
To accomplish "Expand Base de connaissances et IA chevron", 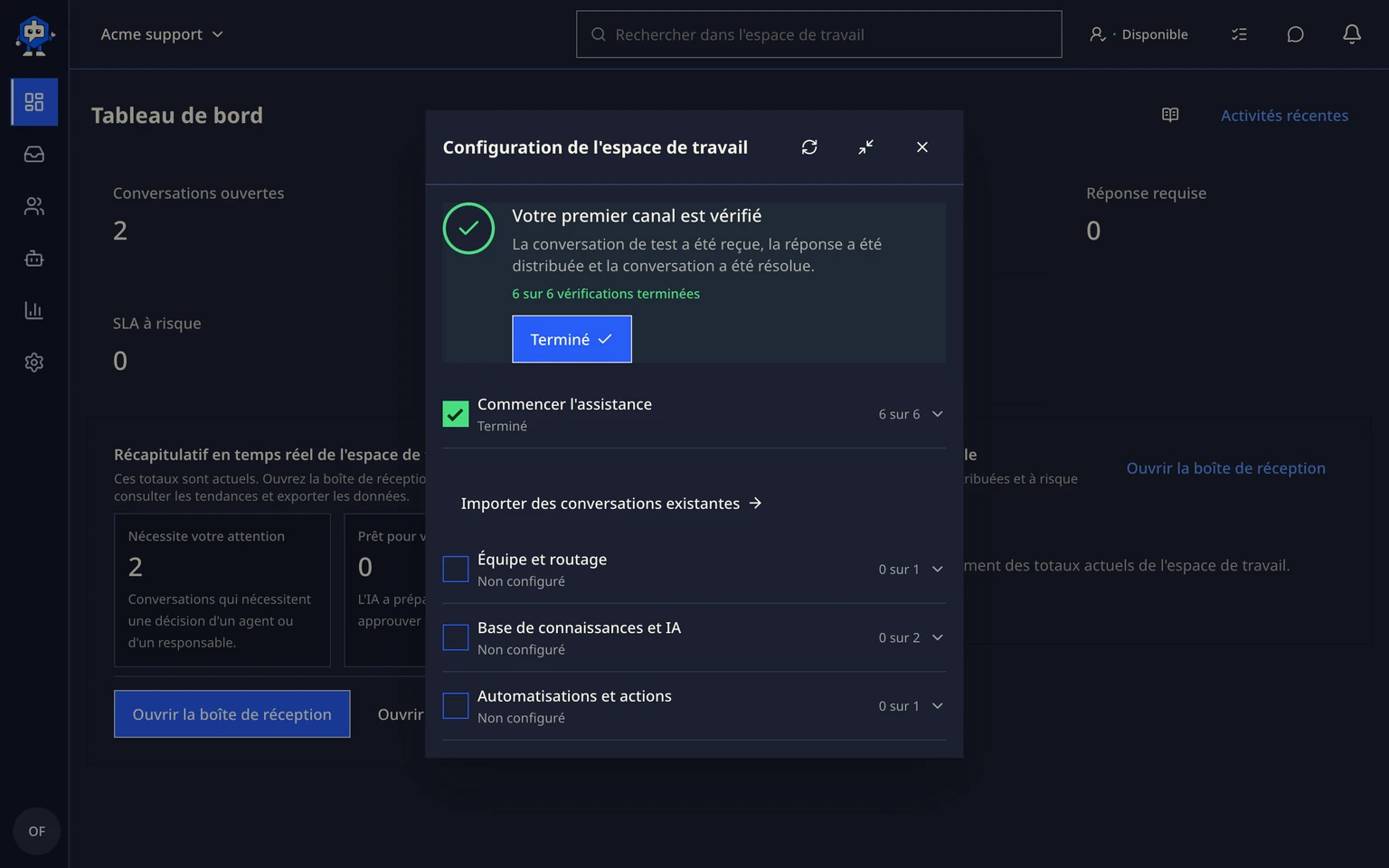I will pos(938,637).
